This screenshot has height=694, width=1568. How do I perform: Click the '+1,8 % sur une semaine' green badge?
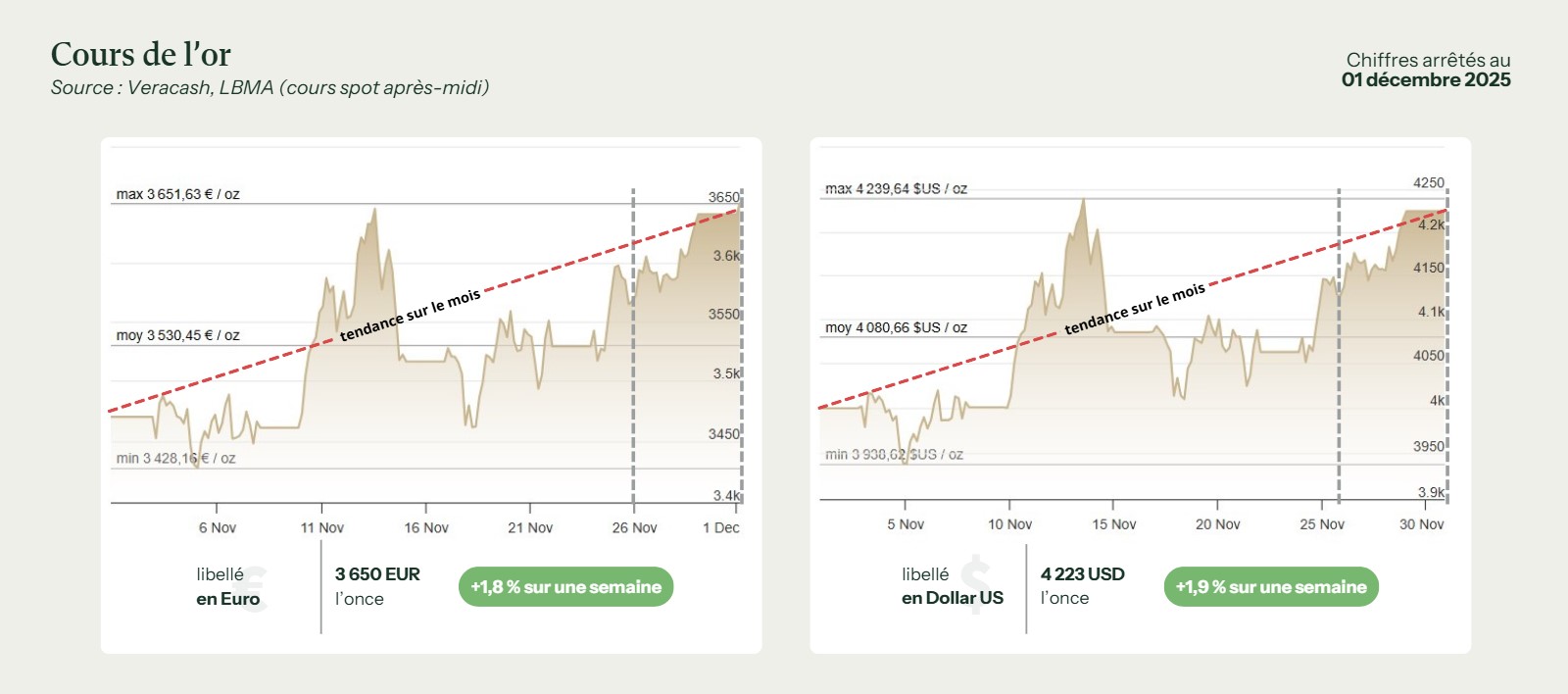[x=565, y=587]
